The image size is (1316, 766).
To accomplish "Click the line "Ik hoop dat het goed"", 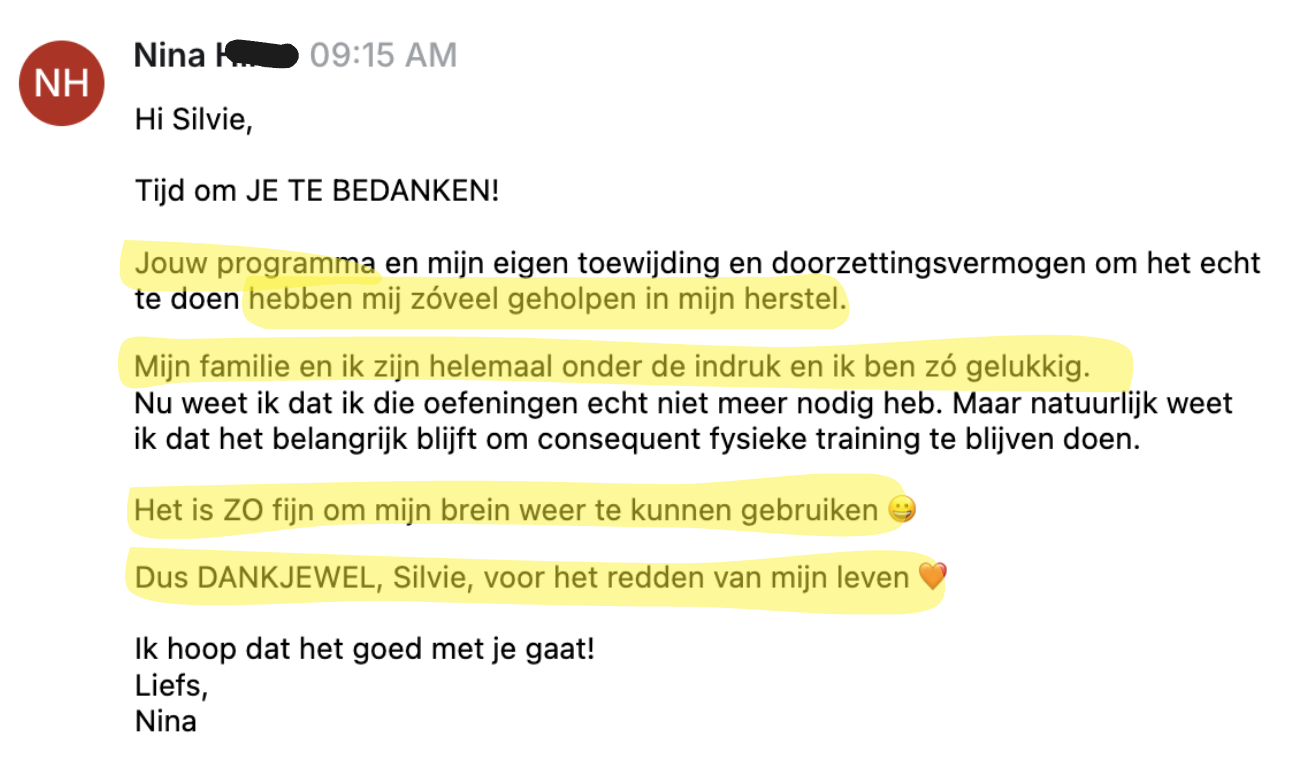I will coord(364,650).
